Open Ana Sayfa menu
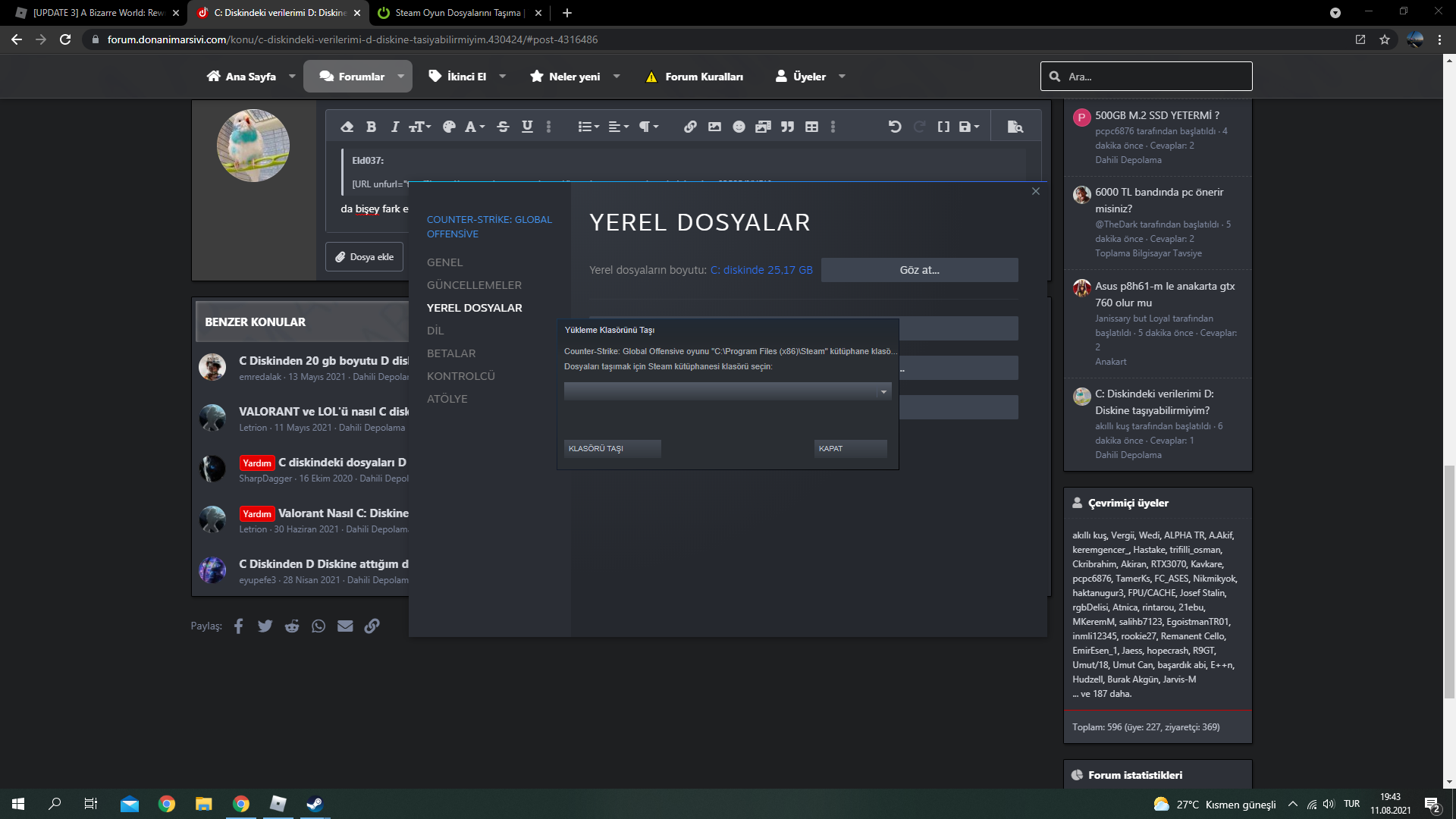 click(x=241, y=77)
